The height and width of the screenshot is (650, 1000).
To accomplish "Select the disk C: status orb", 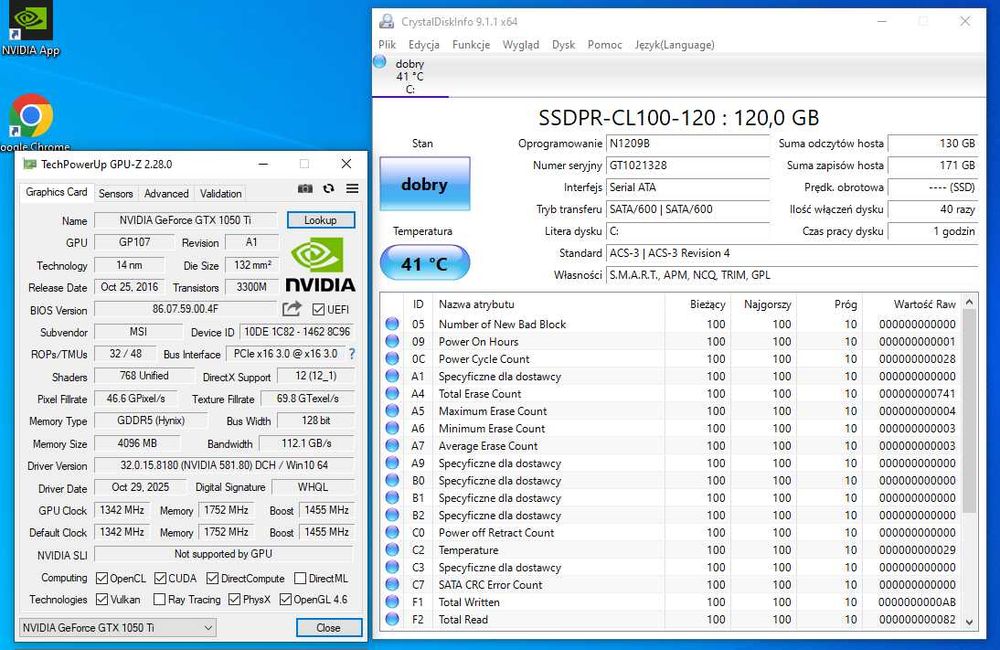I will click(379, 63).
